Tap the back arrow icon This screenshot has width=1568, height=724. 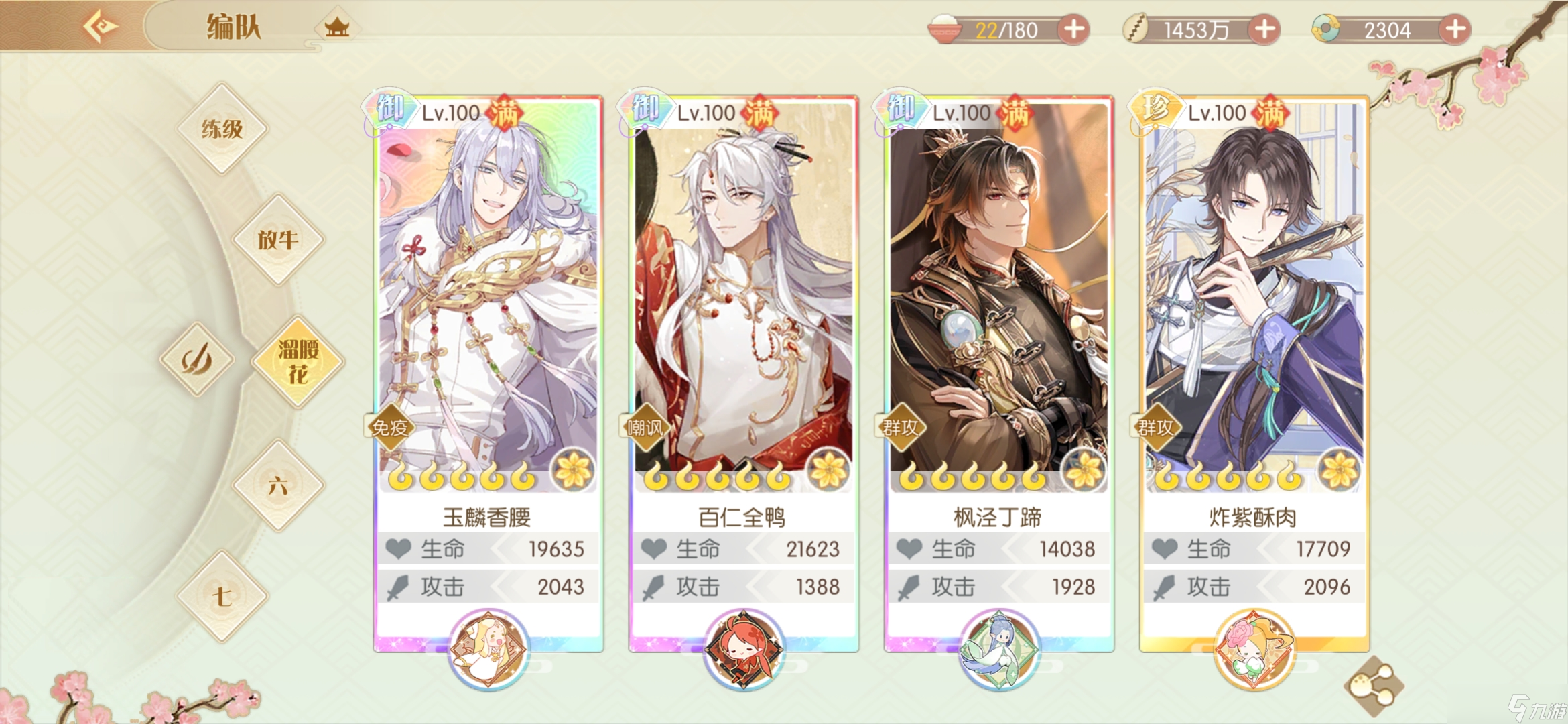click(101, 27)
